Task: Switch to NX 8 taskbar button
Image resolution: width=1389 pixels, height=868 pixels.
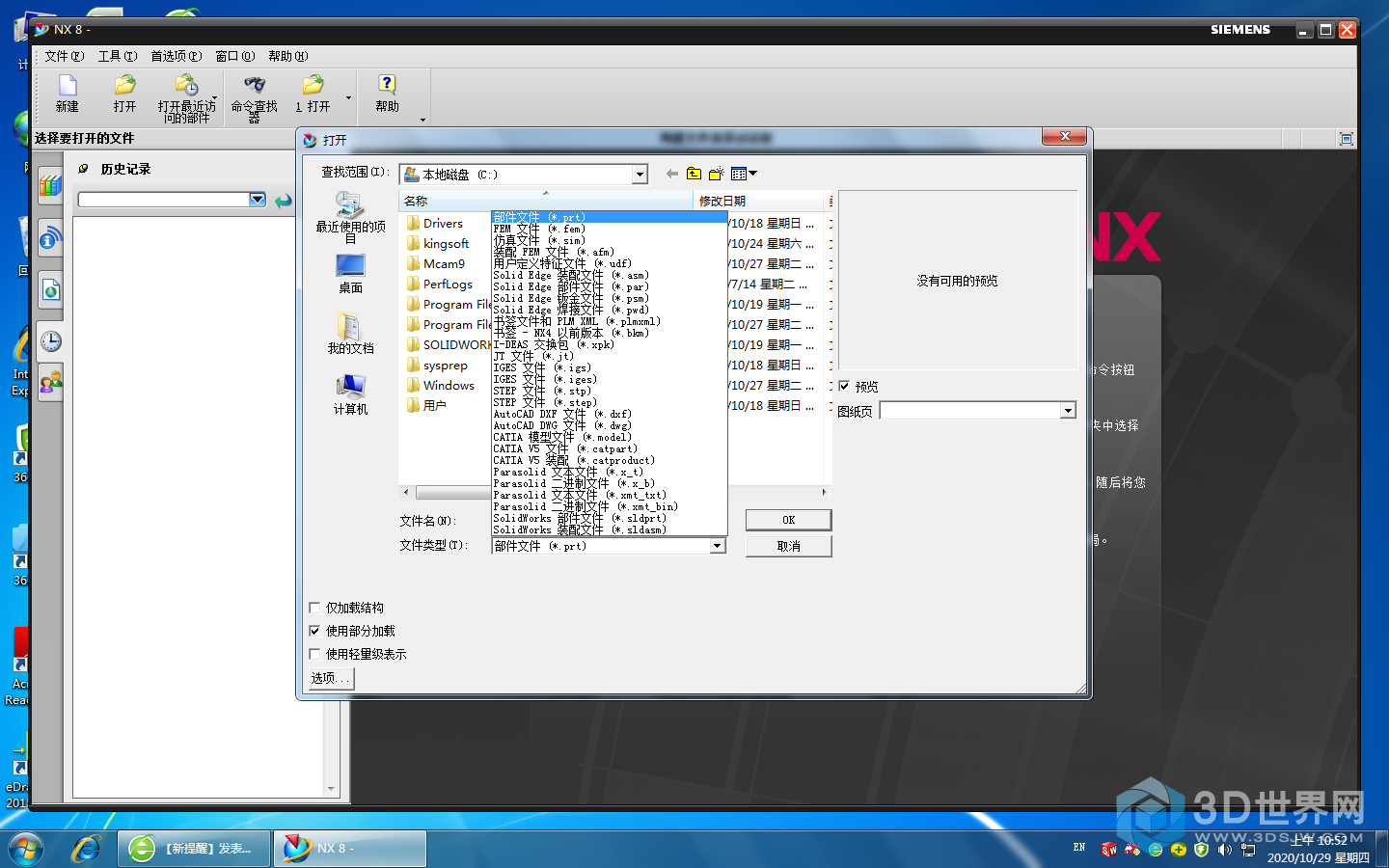Action: 350,849
